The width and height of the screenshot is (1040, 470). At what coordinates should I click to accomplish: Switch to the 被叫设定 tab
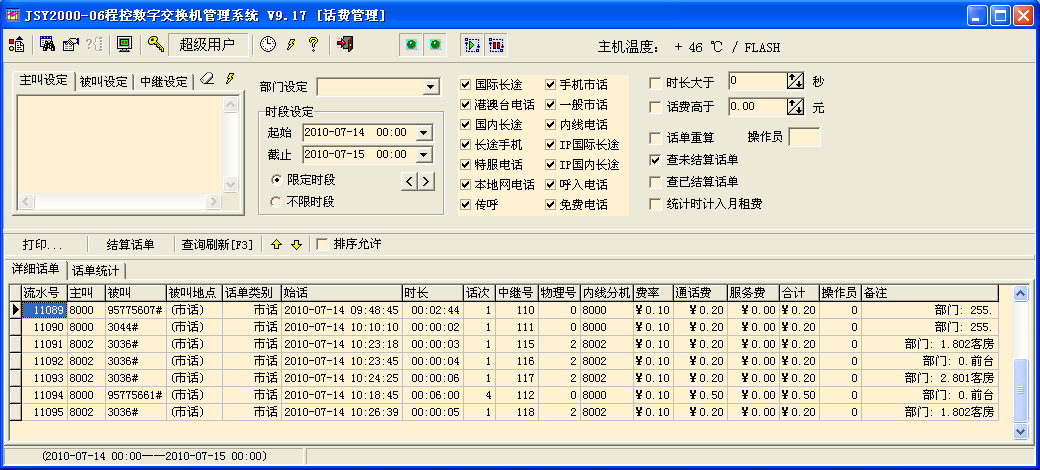pyautogui.click(x=103, y=81)
